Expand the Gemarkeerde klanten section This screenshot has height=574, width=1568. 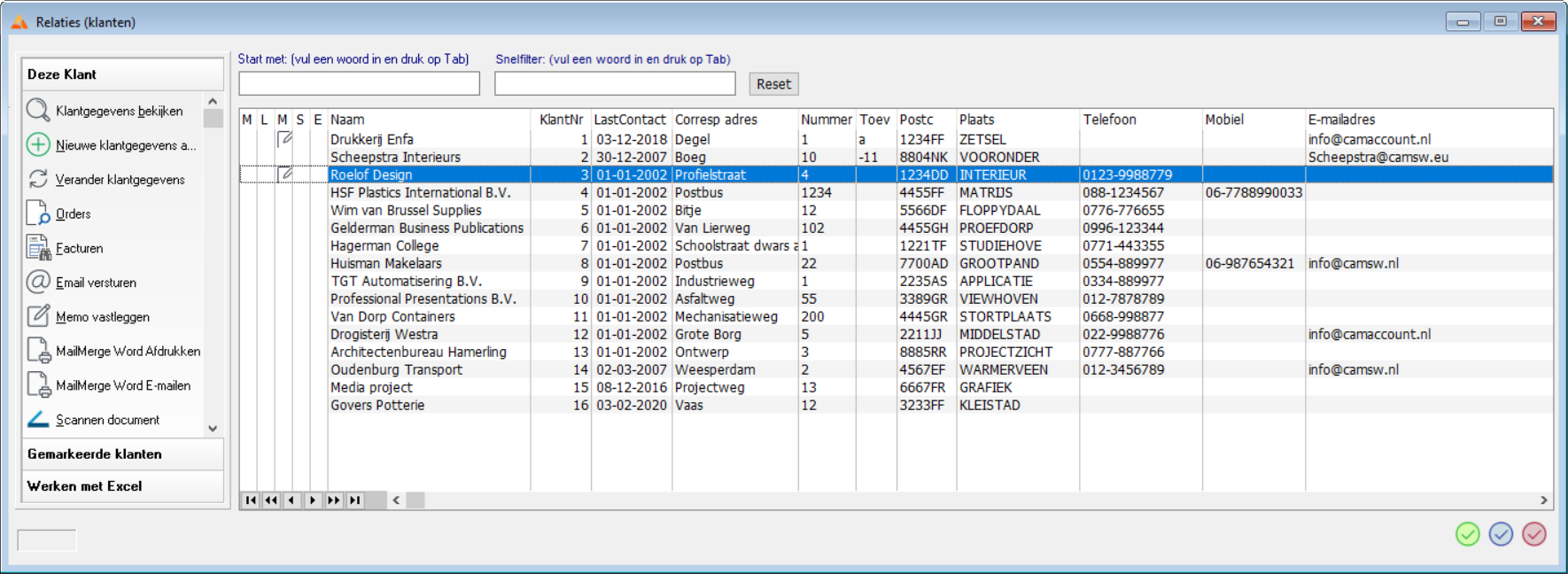[x=122, y=454]
